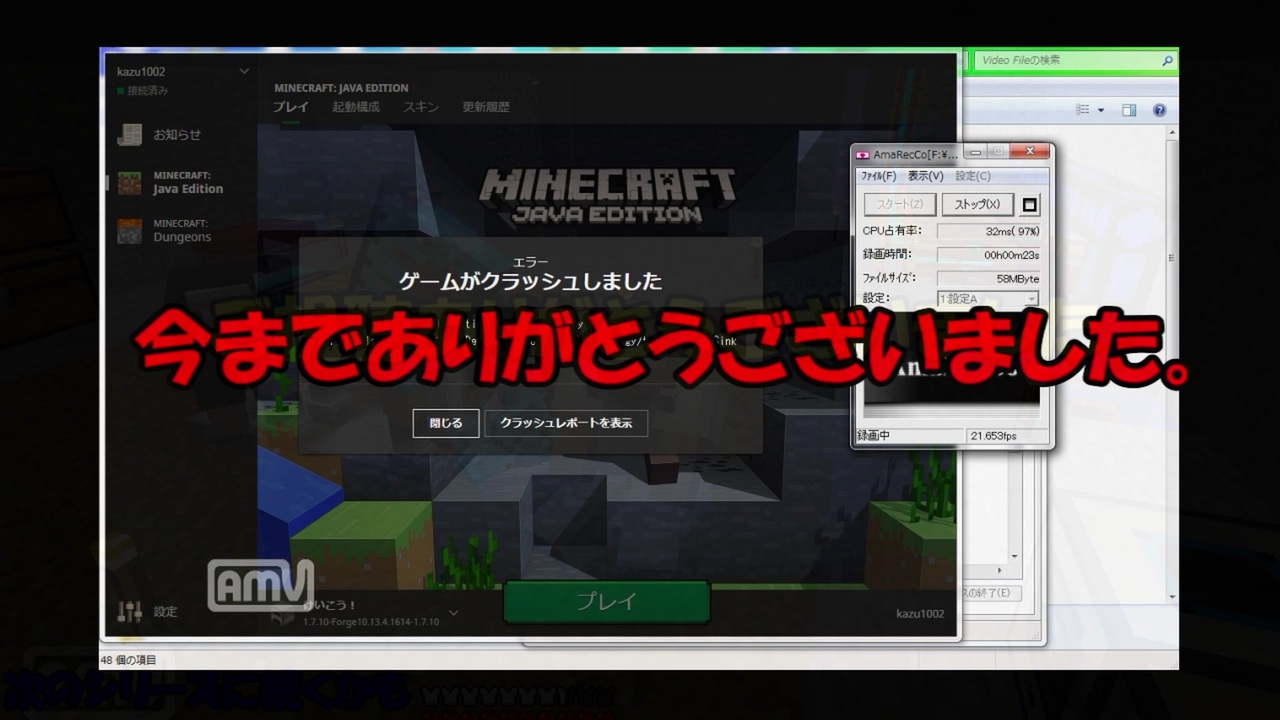Close the crash dialog with 閉じる
Viewport: 1280px width, 720px height.
point(446,423)
